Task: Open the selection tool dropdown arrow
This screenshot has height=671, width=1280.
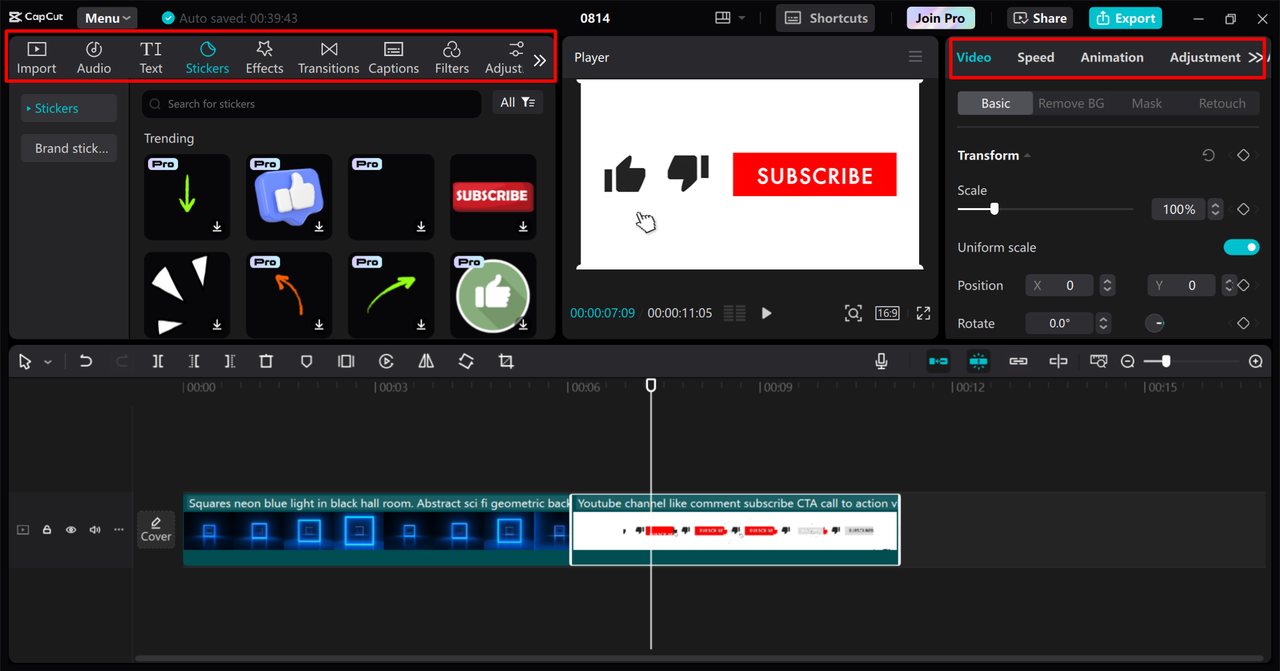Action: [x=47, y=362]
